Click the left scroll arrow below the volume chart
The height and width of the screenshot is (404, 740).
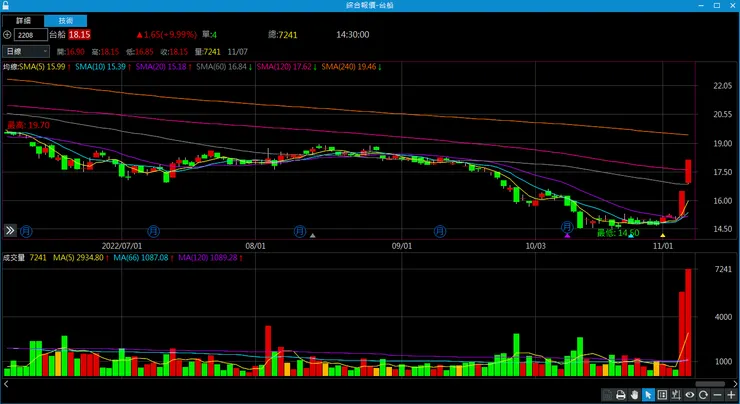(x=6, y=384)
